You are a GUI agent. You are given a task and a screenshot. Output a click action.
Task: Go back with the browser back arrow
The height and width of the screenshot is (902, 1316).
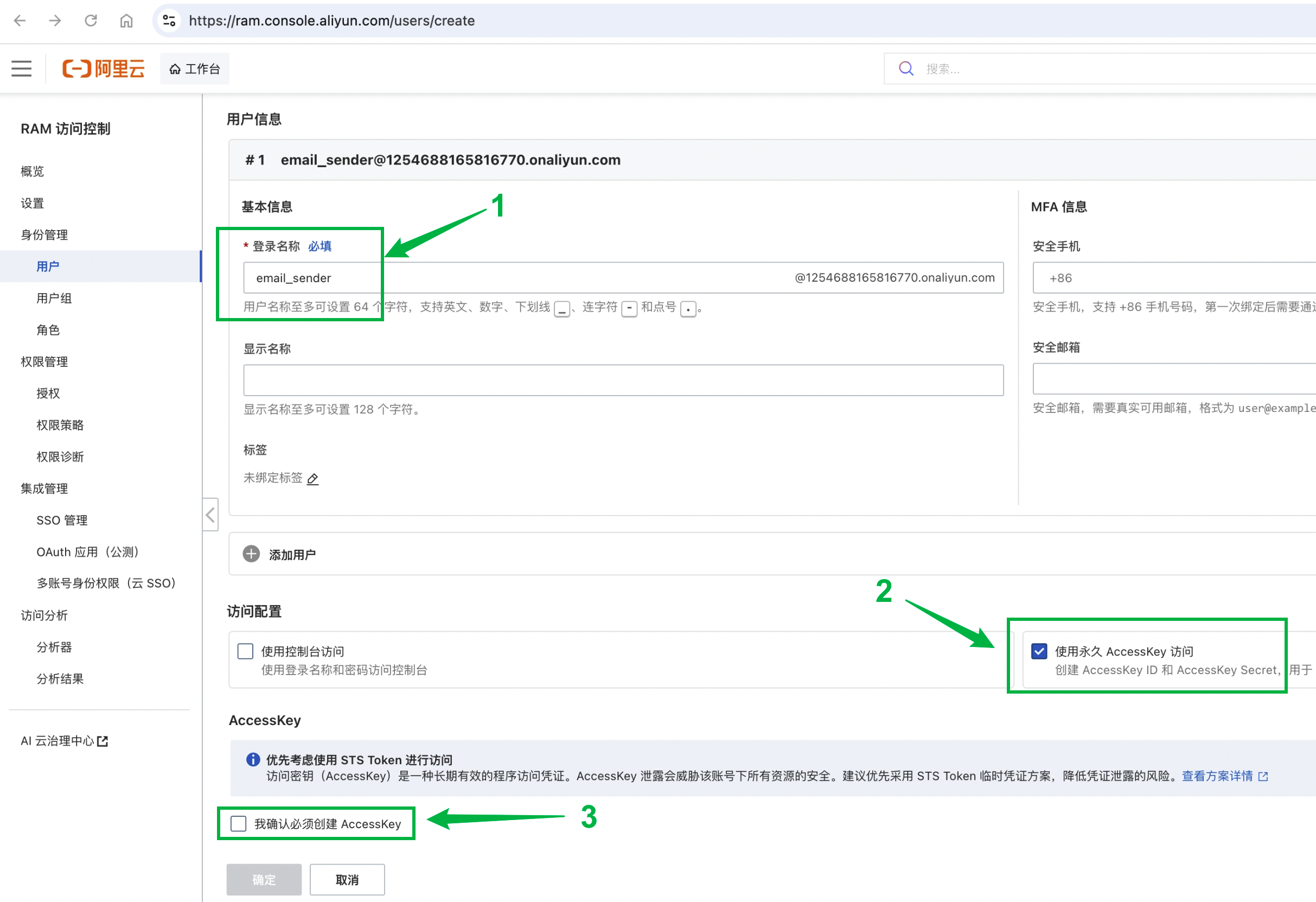20,21
